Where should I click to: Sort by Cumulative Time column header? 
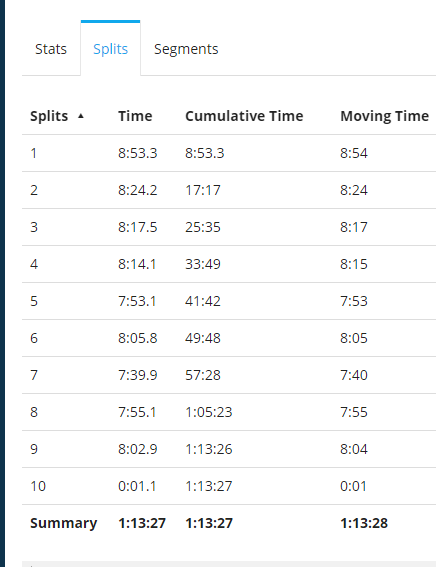[x=244, y=116]
